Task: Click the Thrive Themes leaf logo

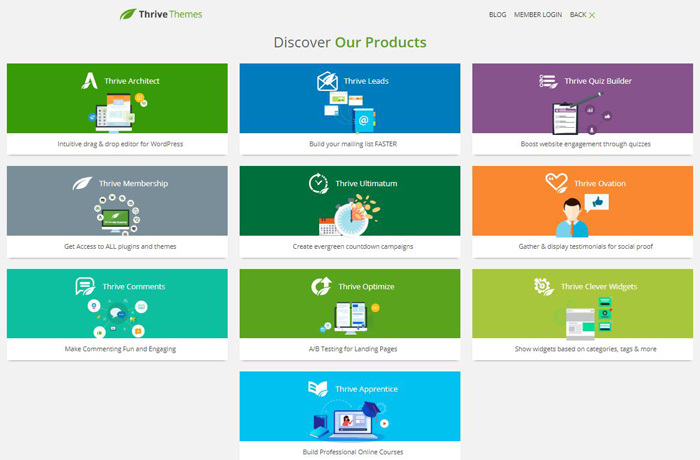Action: click(x=128, y=14)
